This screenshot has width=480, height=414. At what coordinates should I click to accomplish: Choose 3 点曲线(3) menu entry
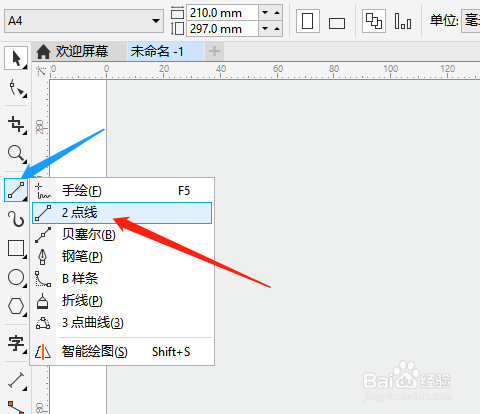click(122, 323)
